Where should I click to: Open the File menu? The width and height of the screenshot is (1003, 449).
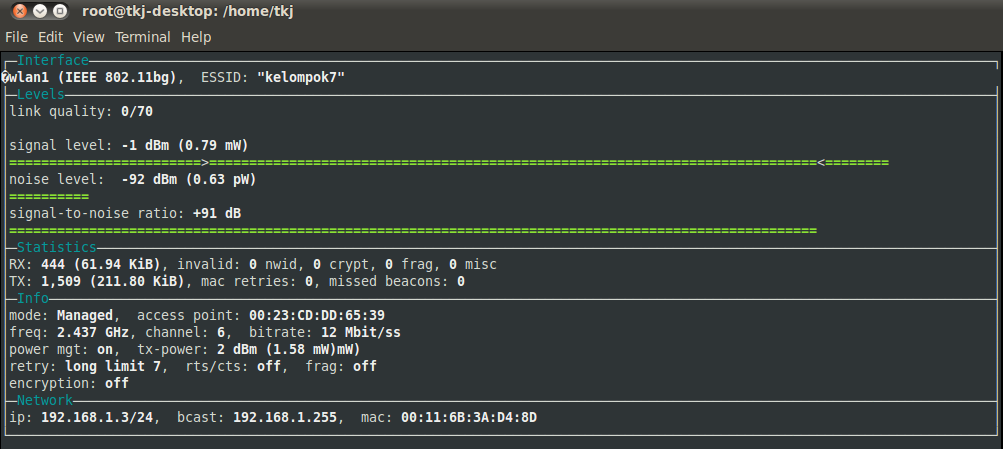(17, 37)
